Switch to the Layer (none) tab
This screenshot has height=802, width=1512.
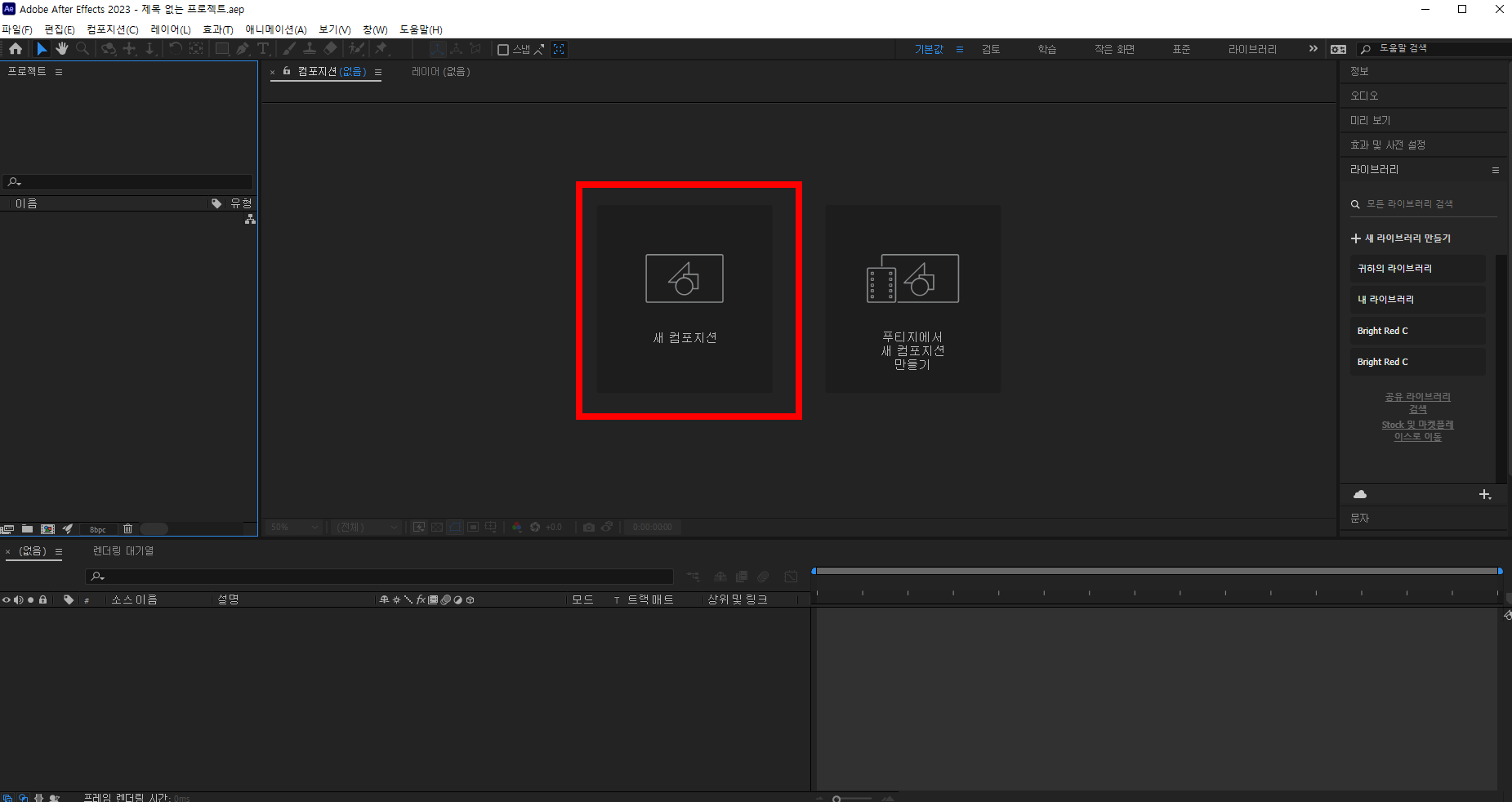coord(441,72)
